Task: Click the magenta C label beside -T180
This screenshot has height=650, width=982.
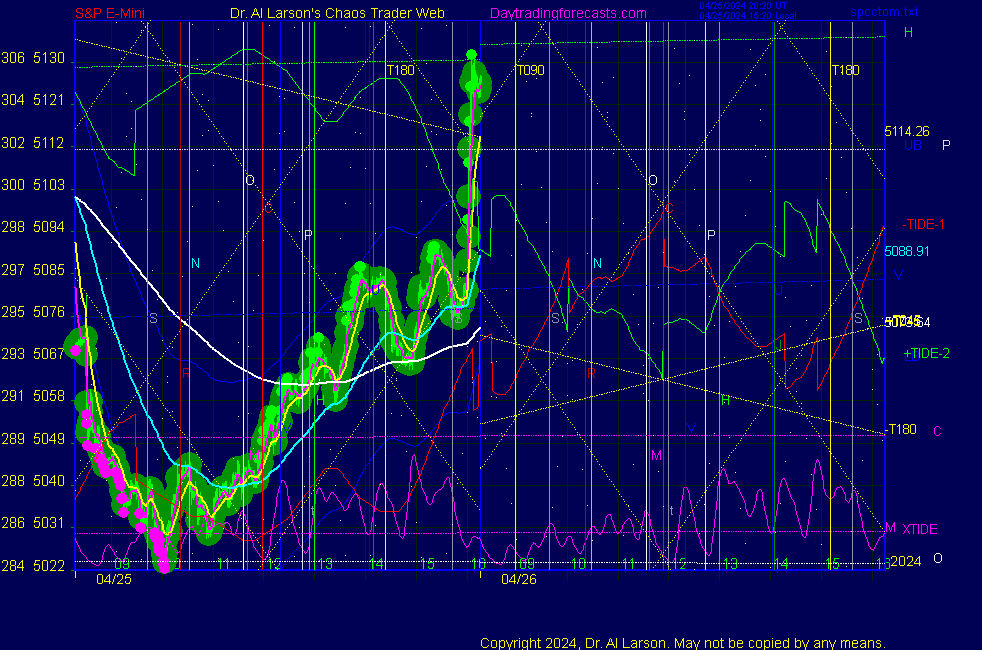Action: tap(938, 431)
